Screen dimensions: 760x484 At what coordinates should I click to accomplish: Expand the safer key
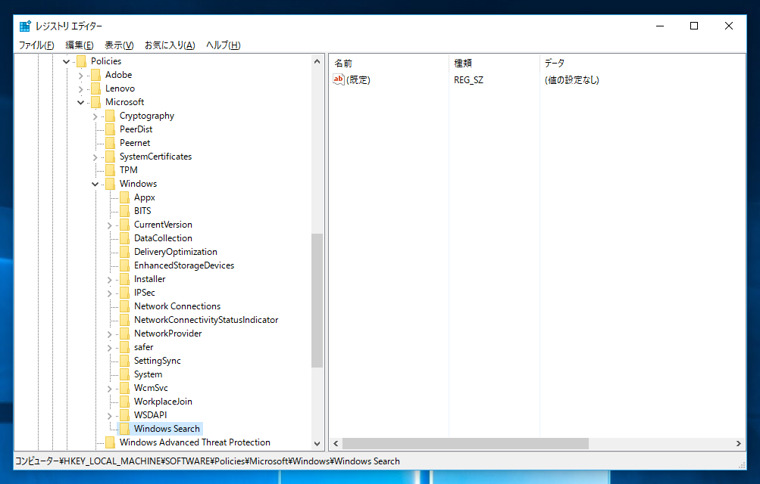click(x=110, y=347)
